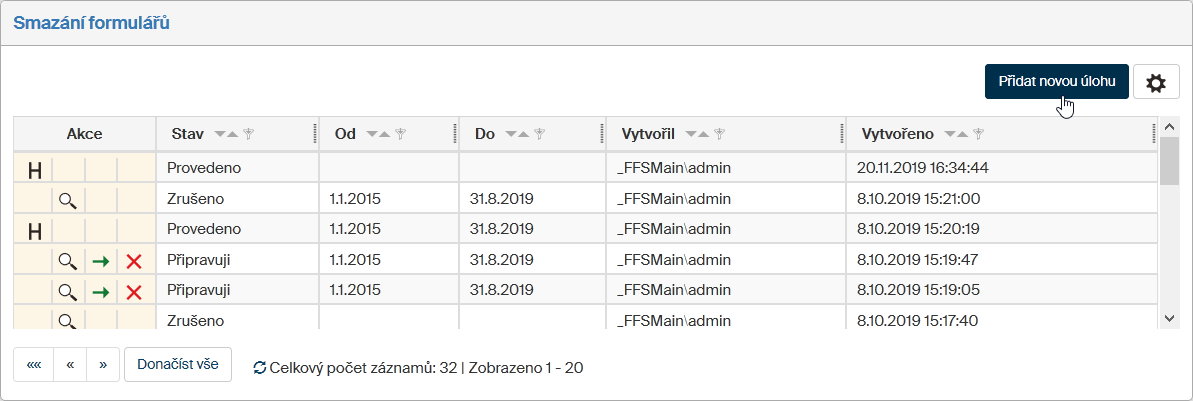The image size is (1193, 401).
Task: Open the Vytvořil column filter
Action: click(x=719, y=134)
